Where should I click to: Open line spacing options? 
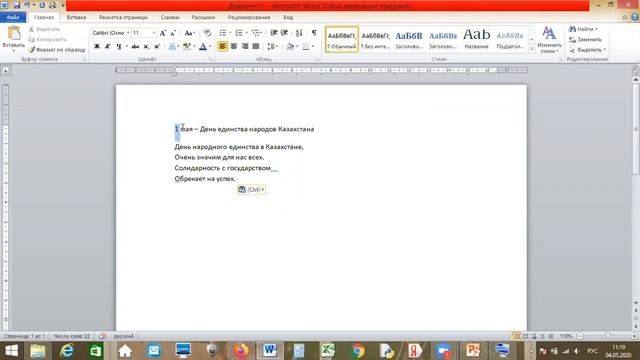click(x=272, y=47)
